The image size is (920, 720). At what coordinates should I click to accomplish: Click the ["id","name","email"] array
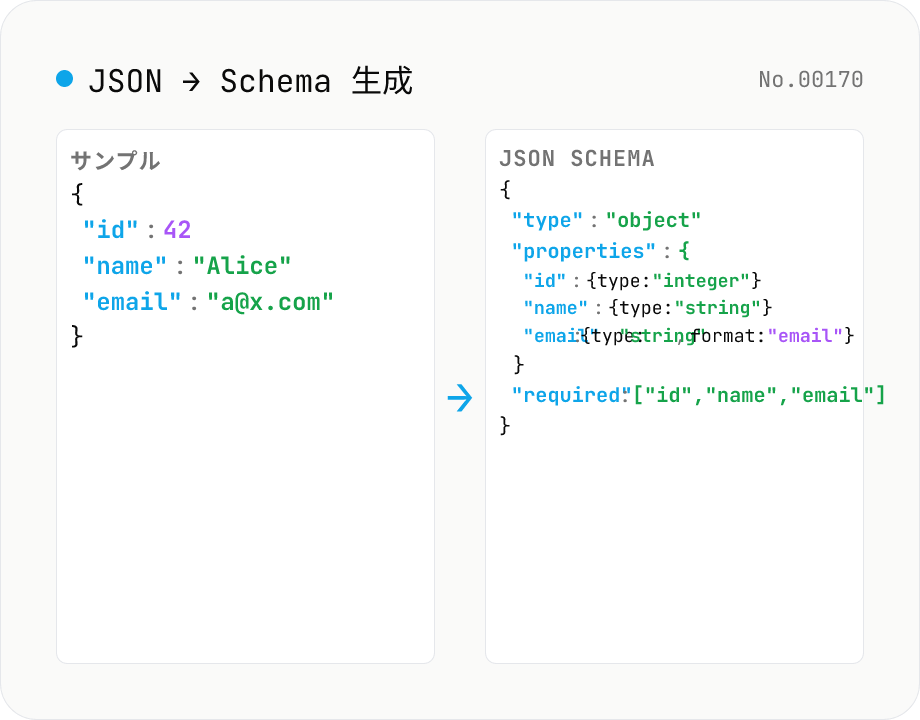759,395
